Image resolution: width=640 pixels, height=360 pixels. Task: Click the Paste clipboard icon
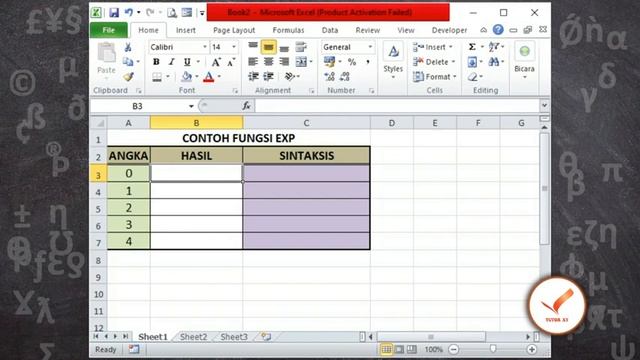(x=107, y=53)
